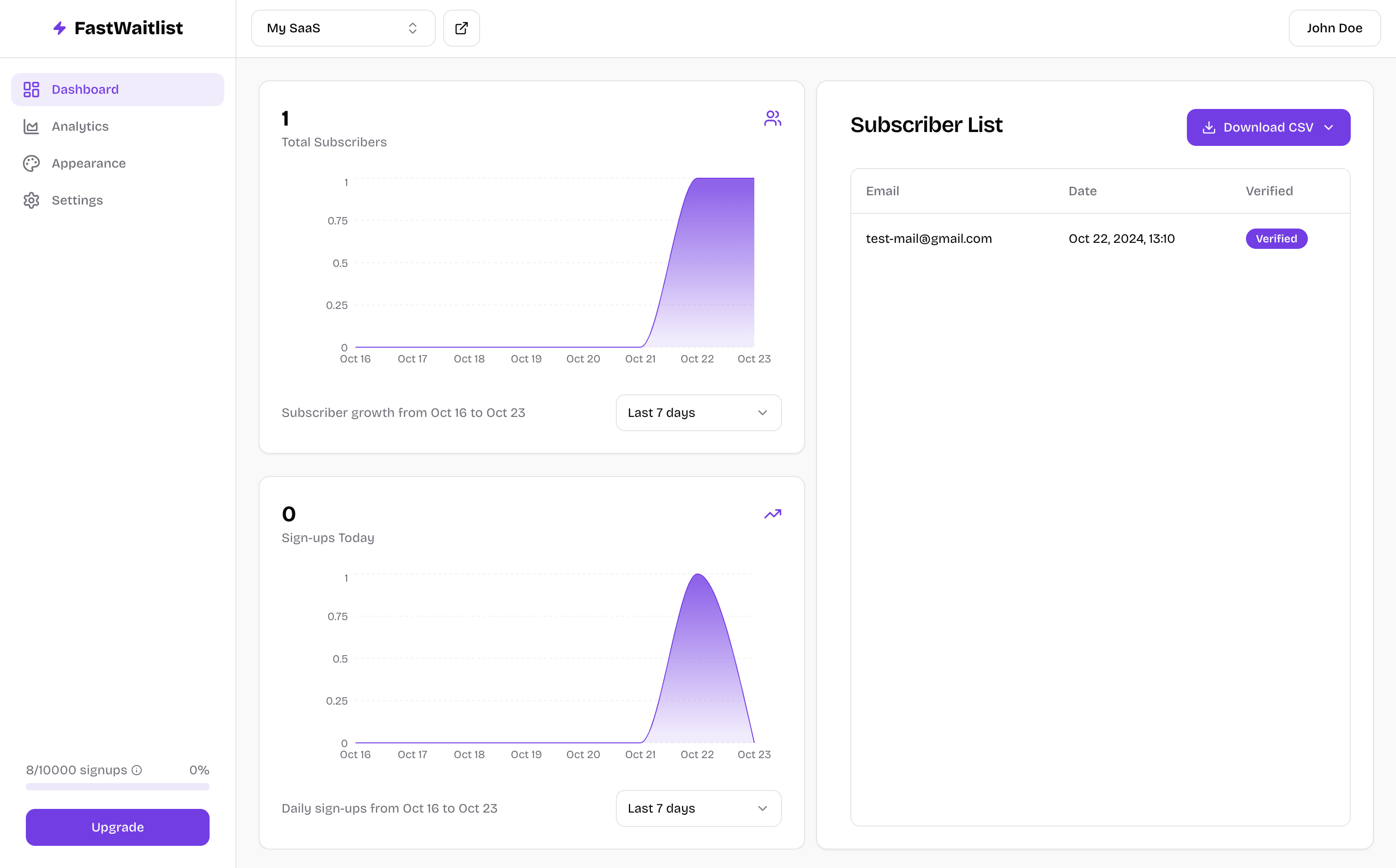Expand the Last 7 days dropdown for subscriber growth
The height and width of the screenshot is (868, 1396).
[698, 412]
